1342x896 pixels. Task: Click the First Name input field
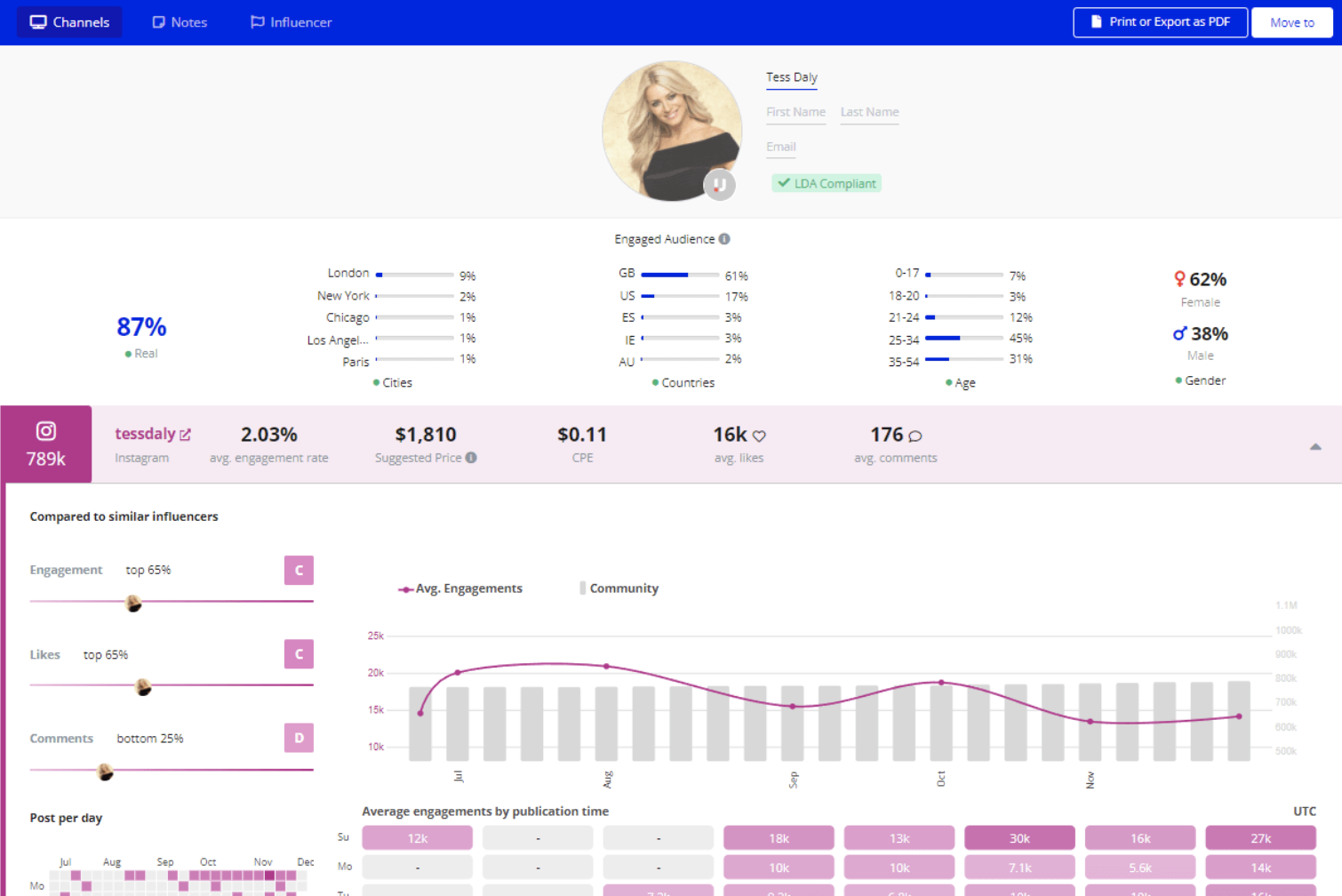(x=796, y=113)
